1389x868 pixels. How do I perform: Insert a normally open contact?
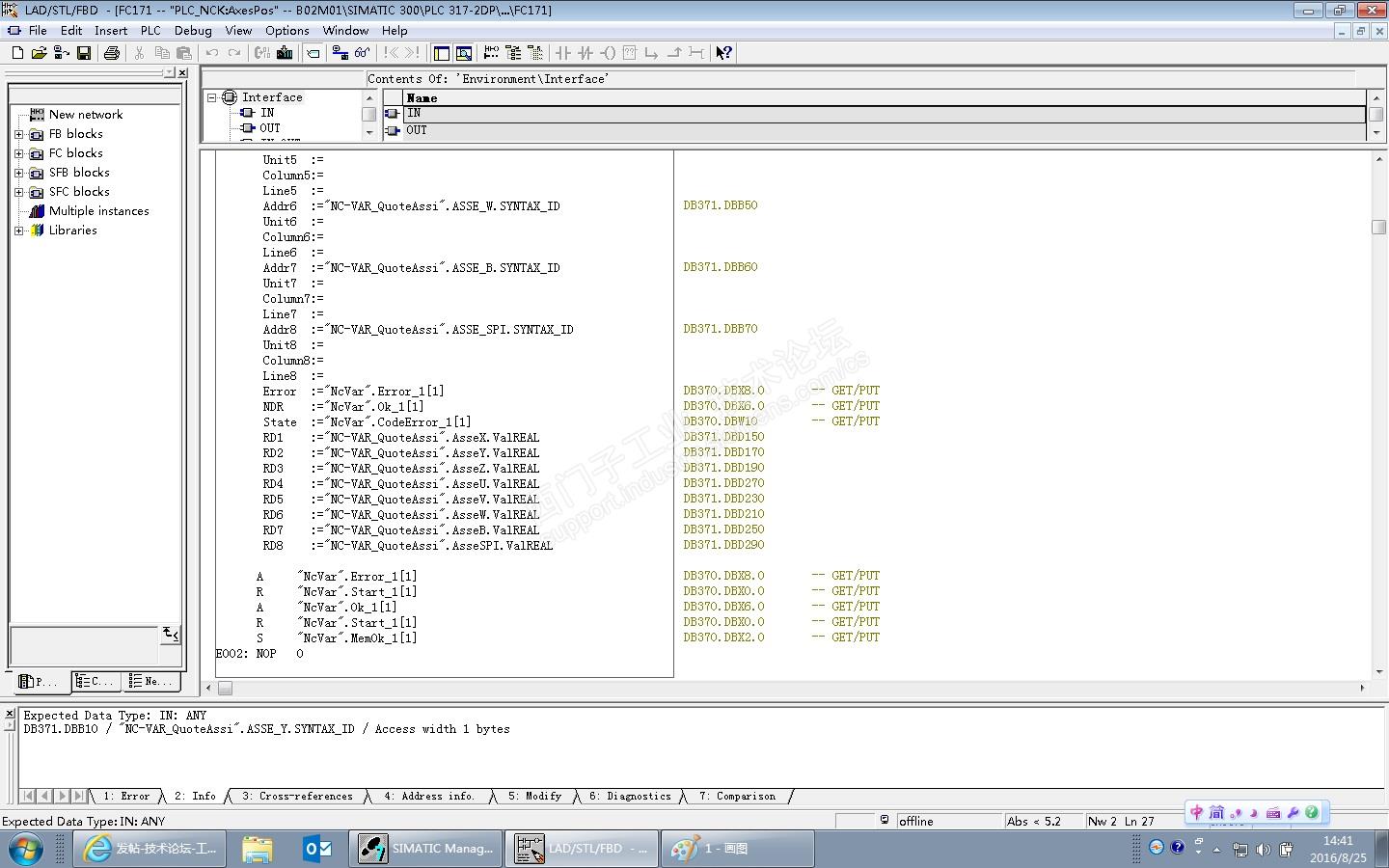click(x=563, y=53)
